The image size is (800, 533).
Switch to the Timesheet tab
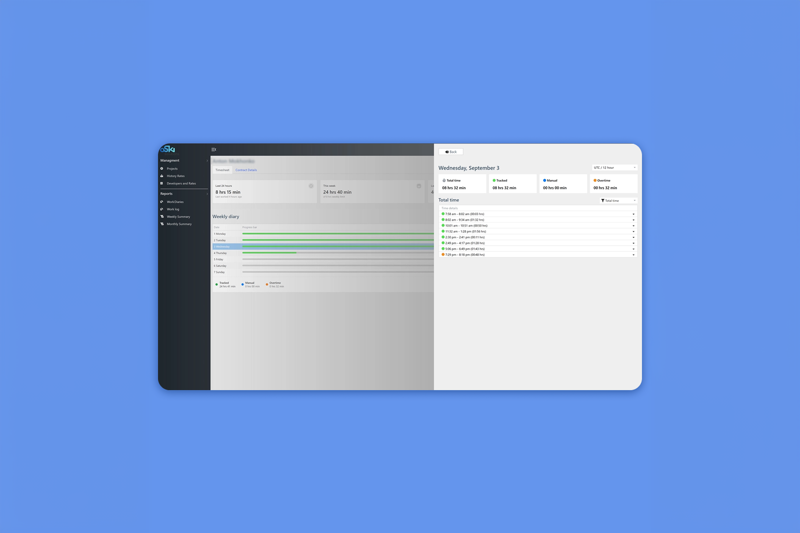tap(222, 170)
